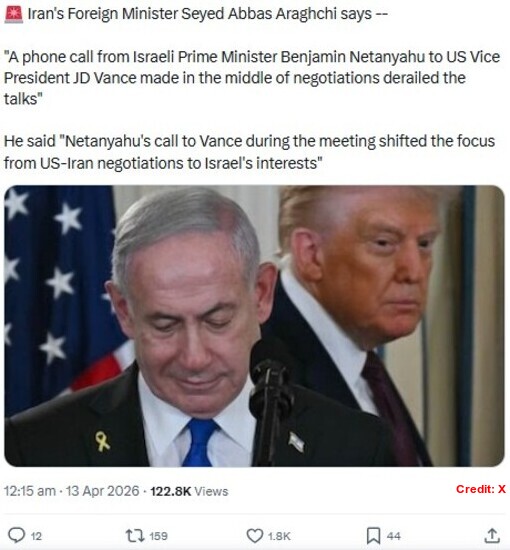The image size is (510, 550).
Task: Open the 13 Apr 2026 date link
Action: (102, 491)
